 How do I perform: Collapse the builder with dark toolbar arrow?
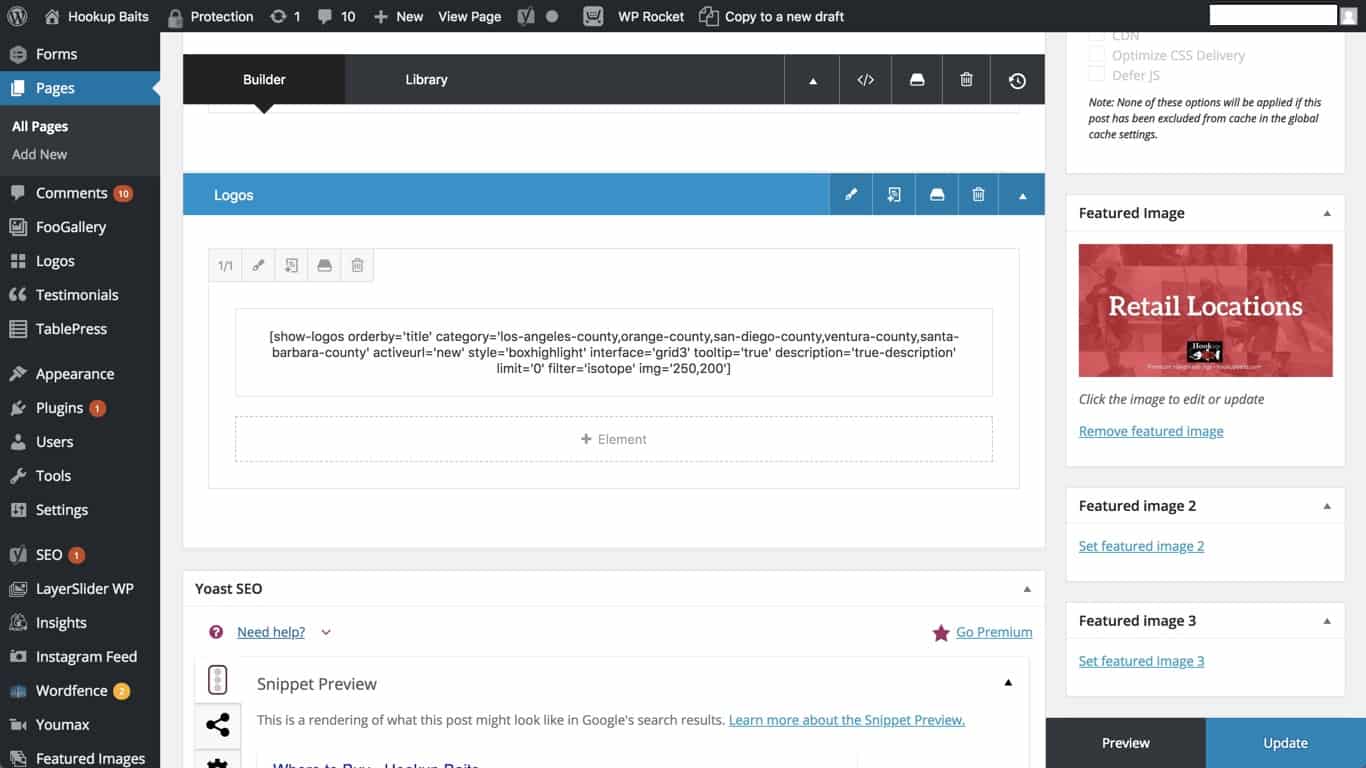coord(813,80)
